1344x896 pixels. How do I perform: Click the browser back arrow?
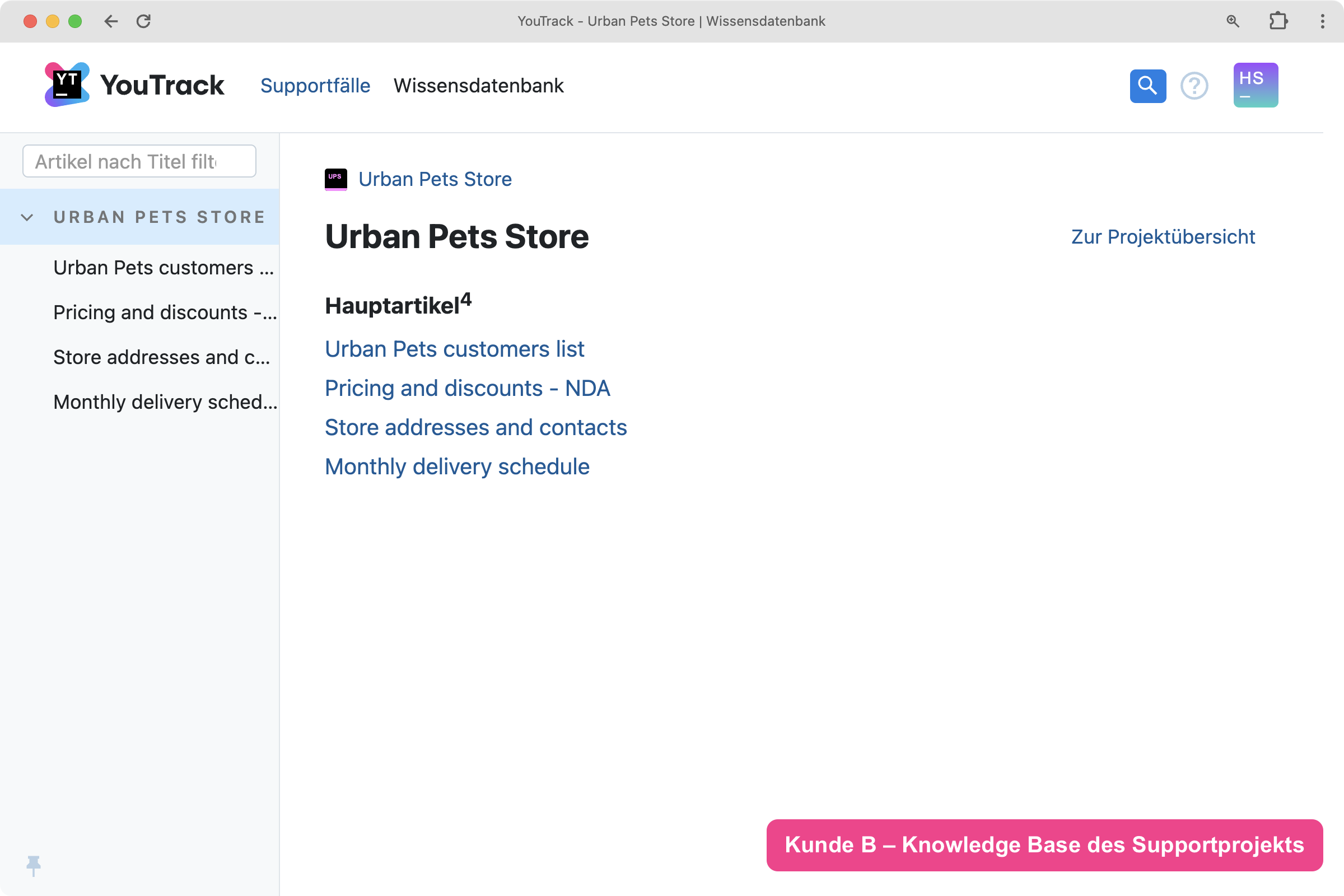click(111, 21)
